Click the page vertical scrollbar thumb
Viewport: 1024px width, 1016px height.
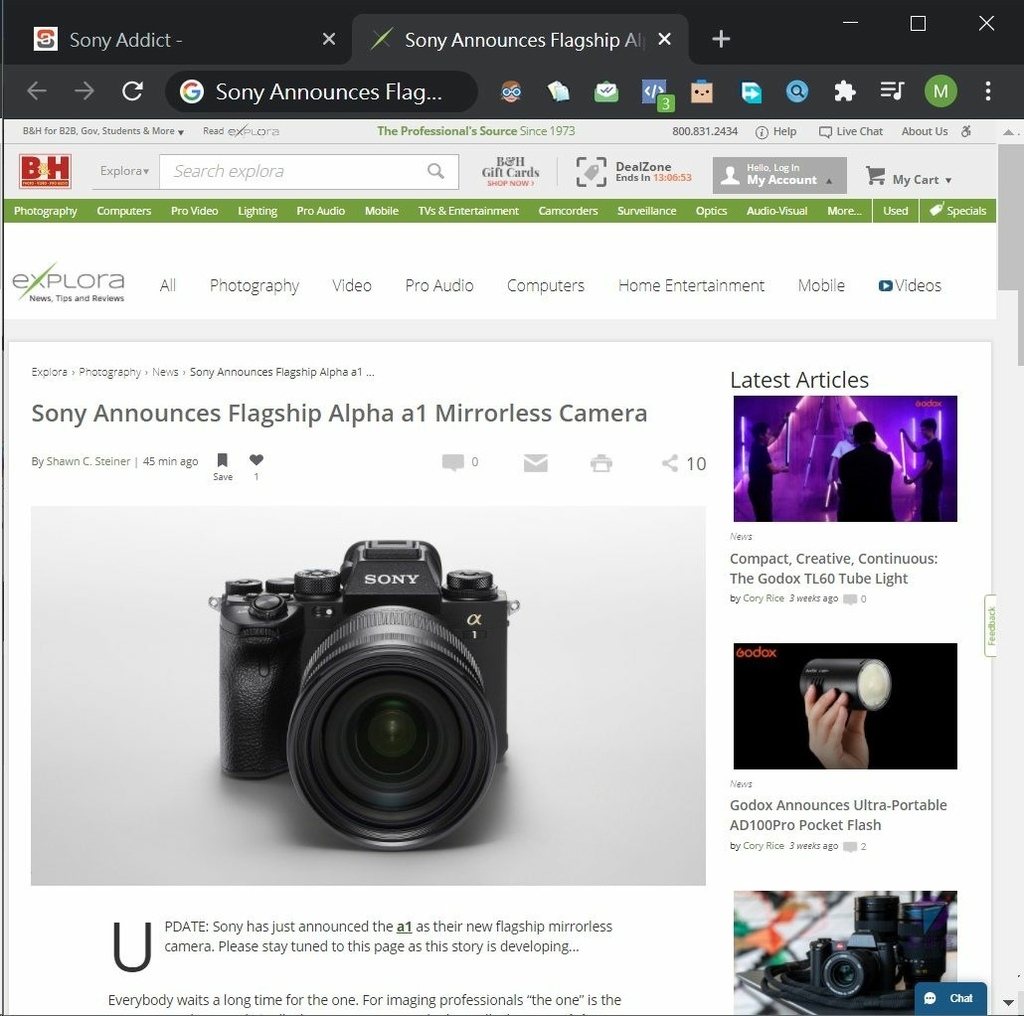point(1009,217)
